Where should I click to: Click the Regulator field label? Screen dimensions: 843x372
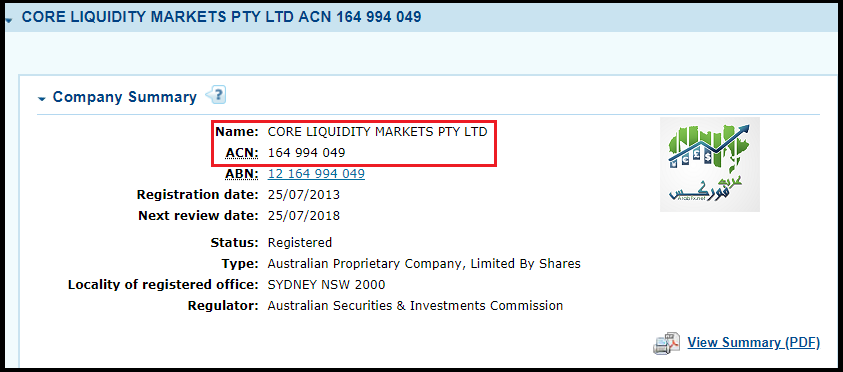coord(223,306)
